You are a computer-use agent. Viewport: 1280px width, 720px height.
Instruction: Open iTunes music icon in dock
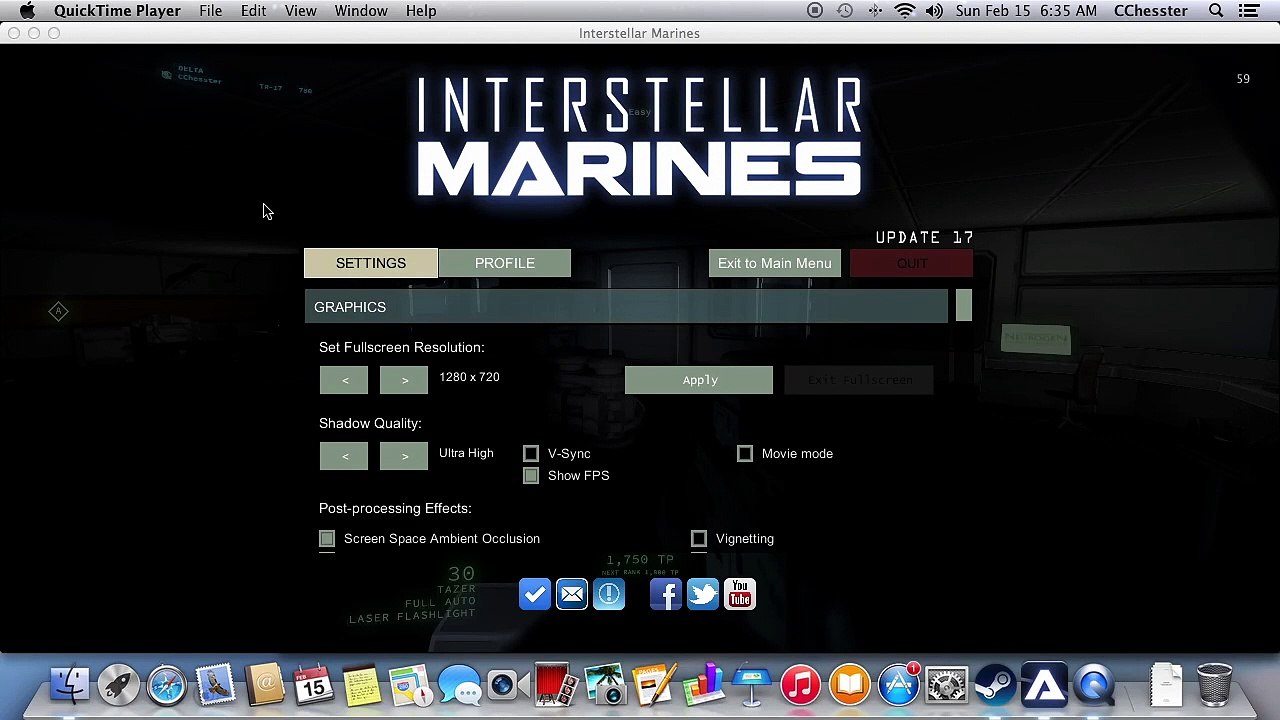(x=801, y=686)
